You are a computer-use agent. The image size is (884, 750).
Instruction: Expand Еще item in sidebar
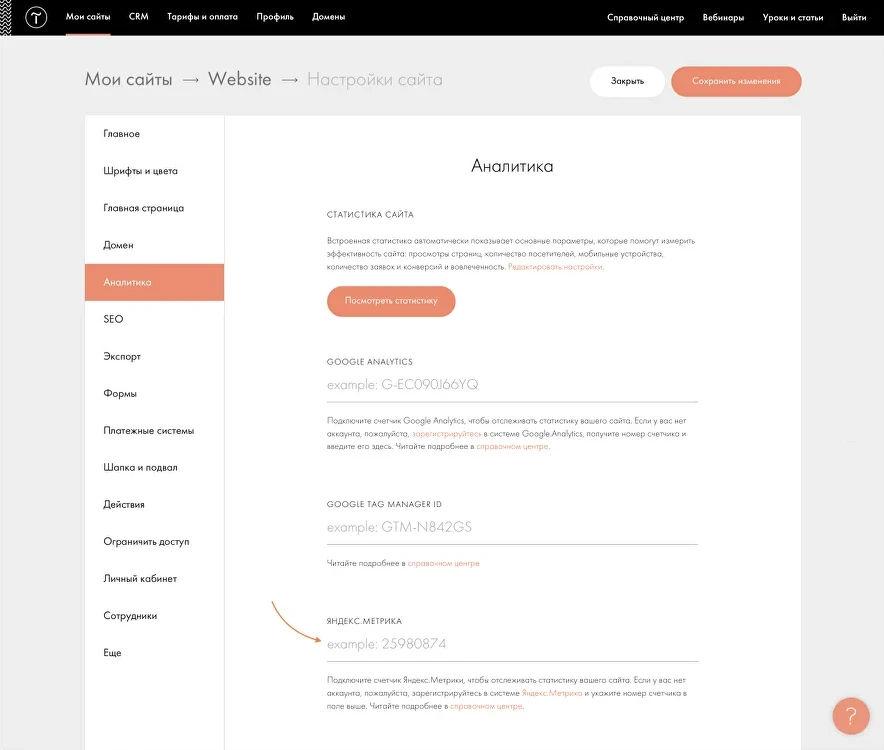click(112, 653)
